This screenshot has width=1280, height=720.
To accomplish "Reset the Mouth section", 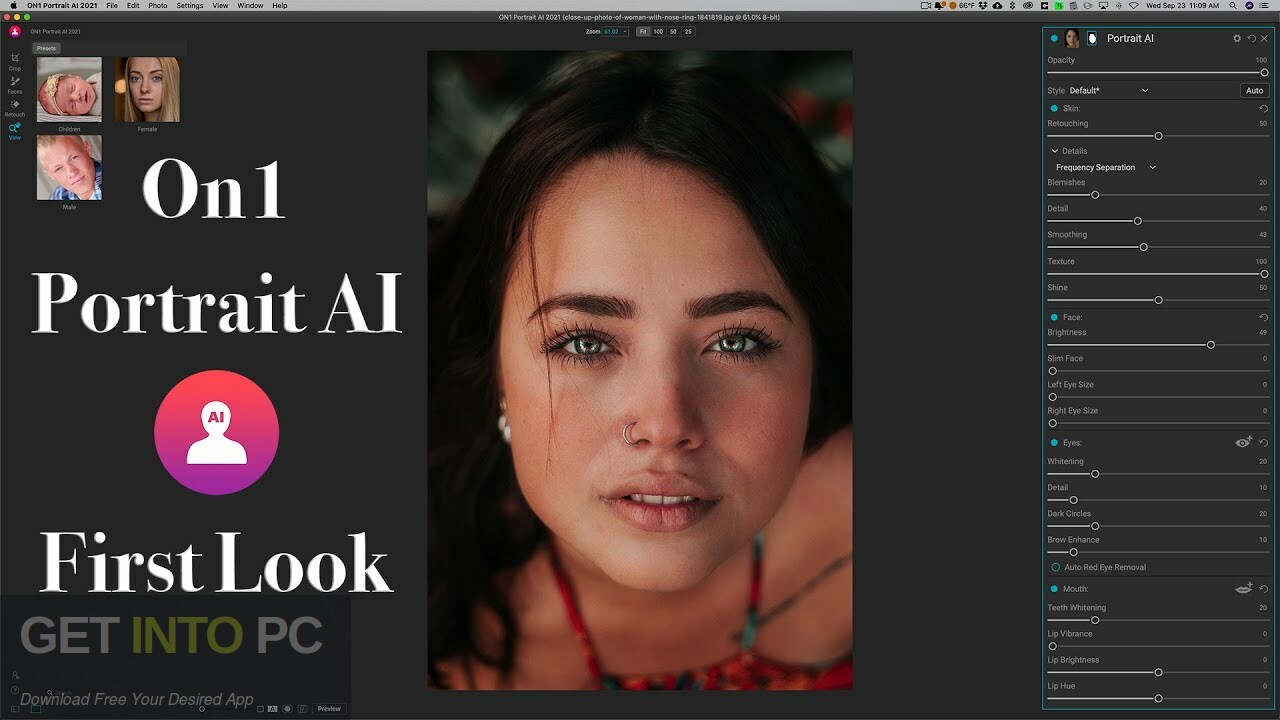I will (1263, 589).
